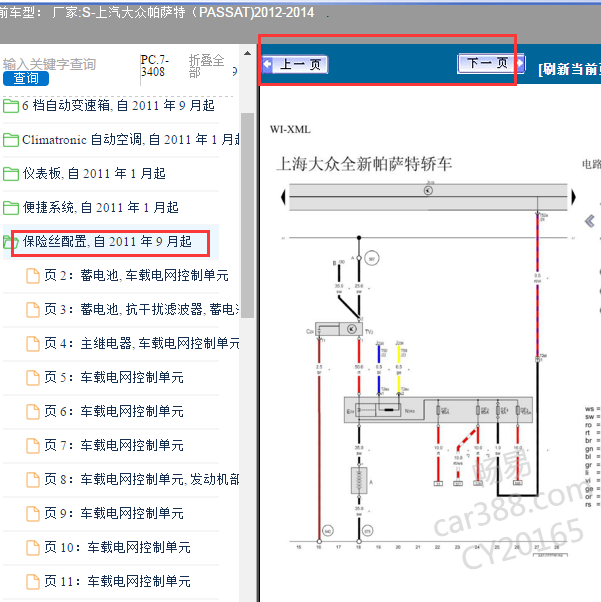601x602 pixels.
Task: Focus the 输入关键字查询 search field
Action: point(49,64)
